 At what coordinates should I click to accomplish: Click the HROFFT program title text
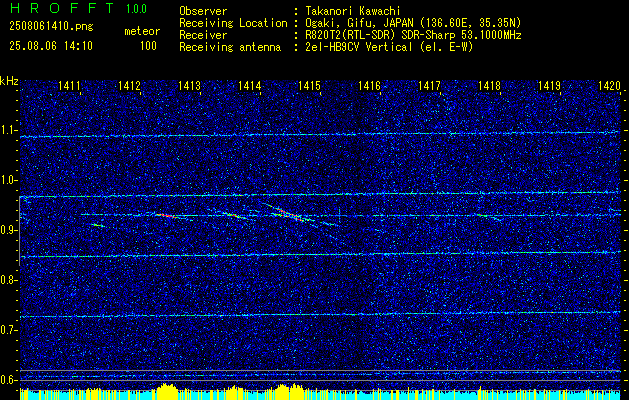(x=62, y=8)
